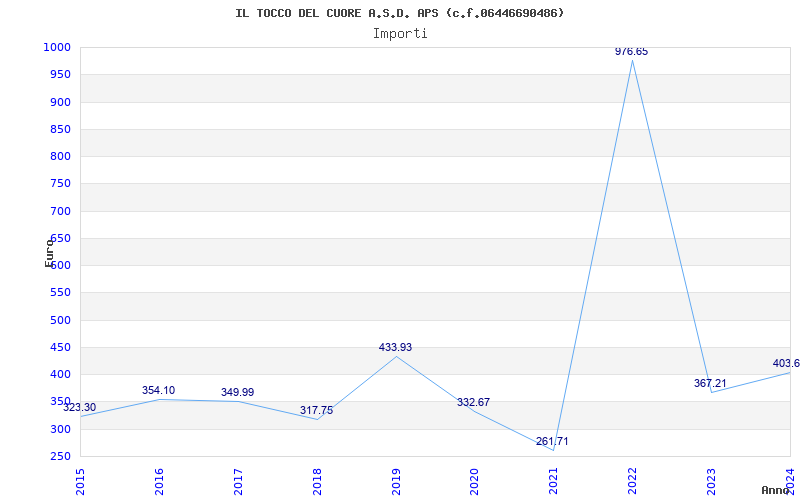Screen dimensions: 800x500
Task: Select the 367.21 data point label
Action: pyautogui.click(x=710, y=383)
